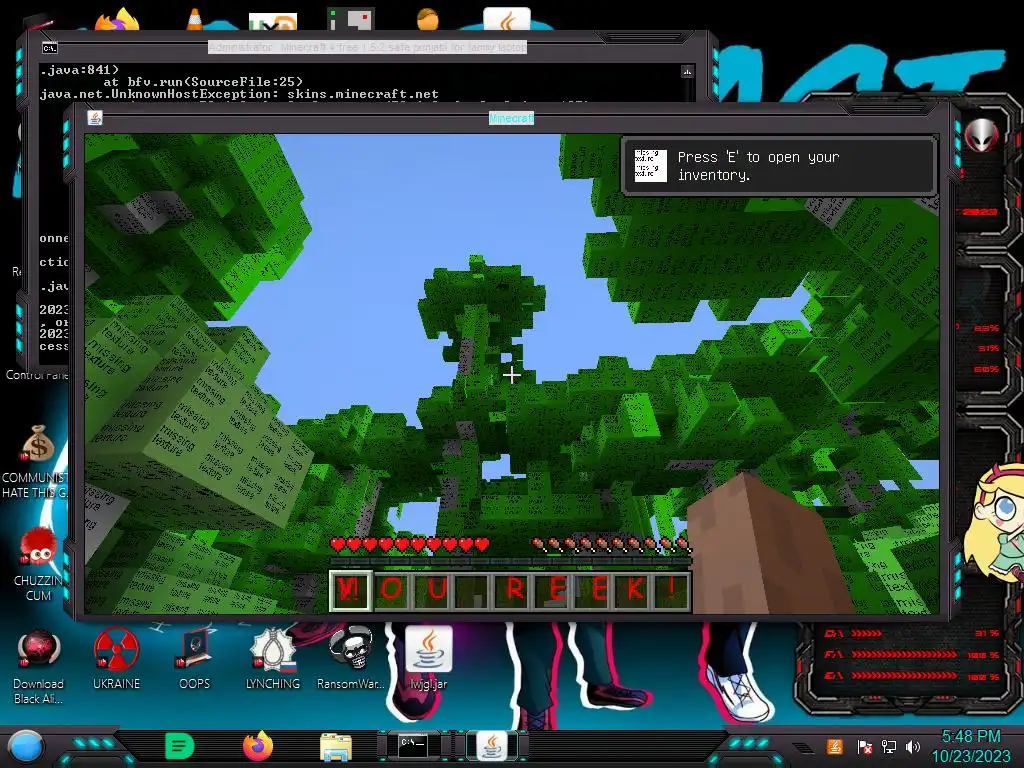Click the Start orb on taskbar
1024x768 pixels.
coord(25,746)
